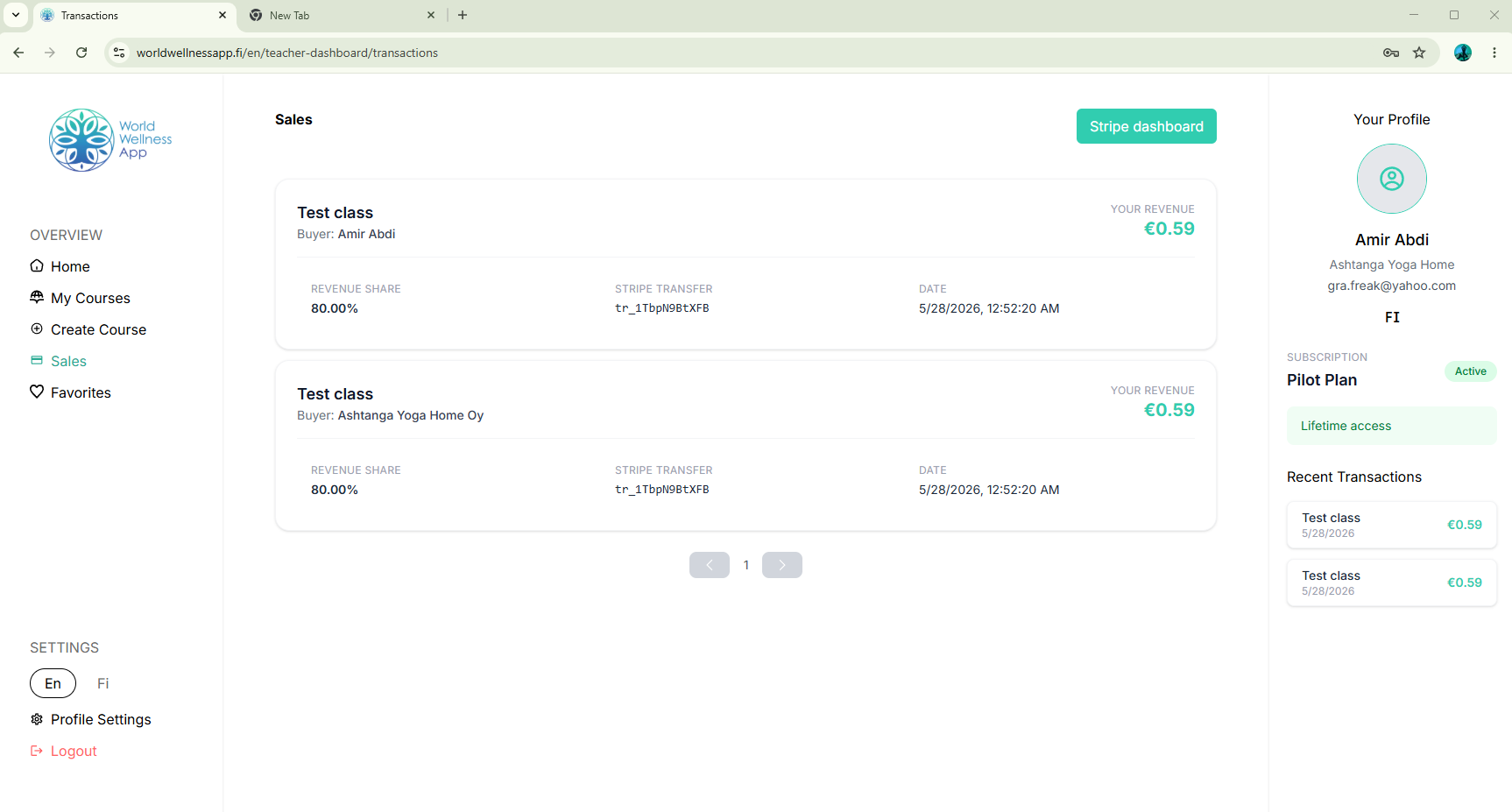The width and height of the screenshot is (1512, 812).
Task: Open the Chrome three-dot menu
Action: pyautogui.click(x=1494, y=53)
